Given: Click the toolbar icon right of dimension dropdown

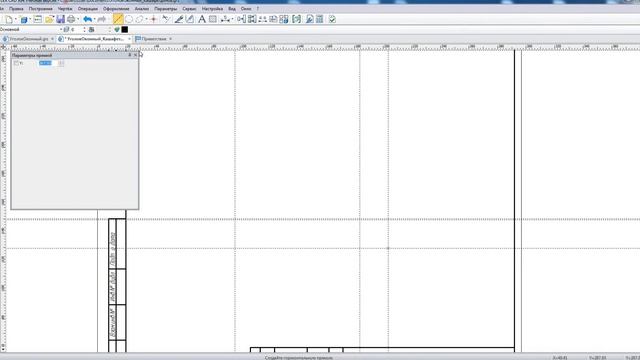Looking at the screenshot, I should 241,19.
